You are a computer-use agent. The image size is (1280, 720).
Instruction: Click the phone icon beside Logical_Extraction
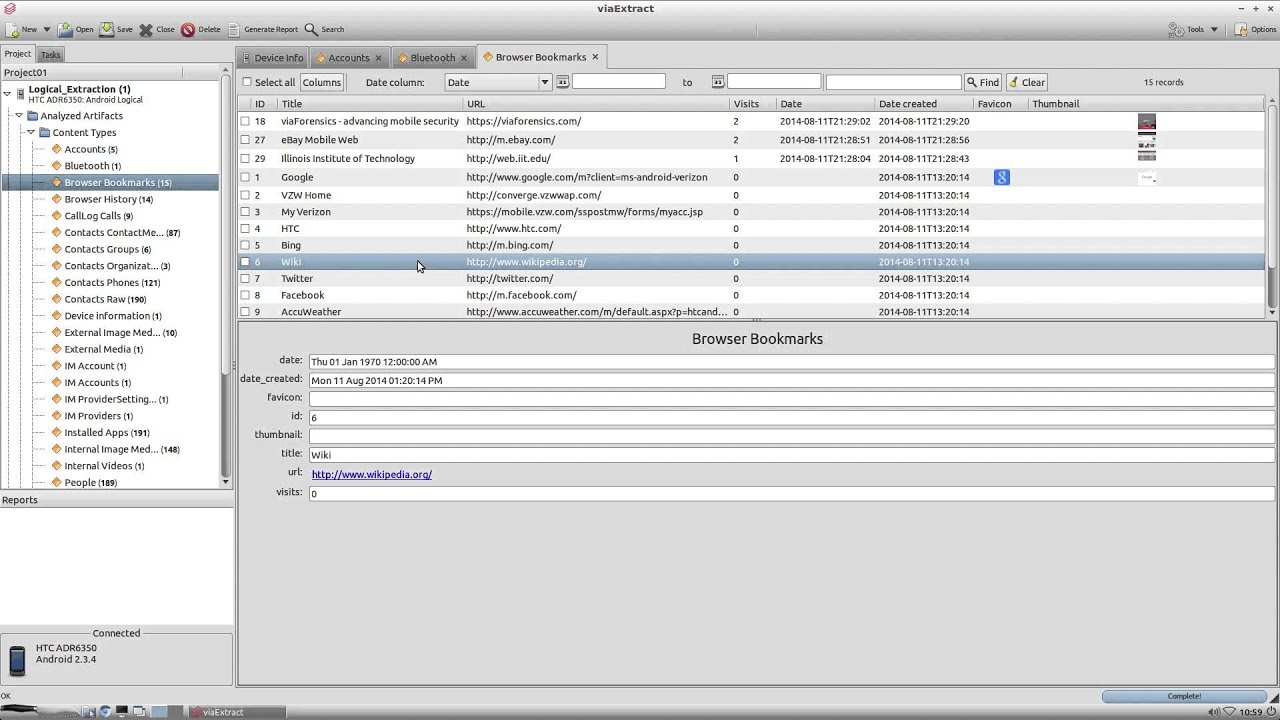click(20, 93)
